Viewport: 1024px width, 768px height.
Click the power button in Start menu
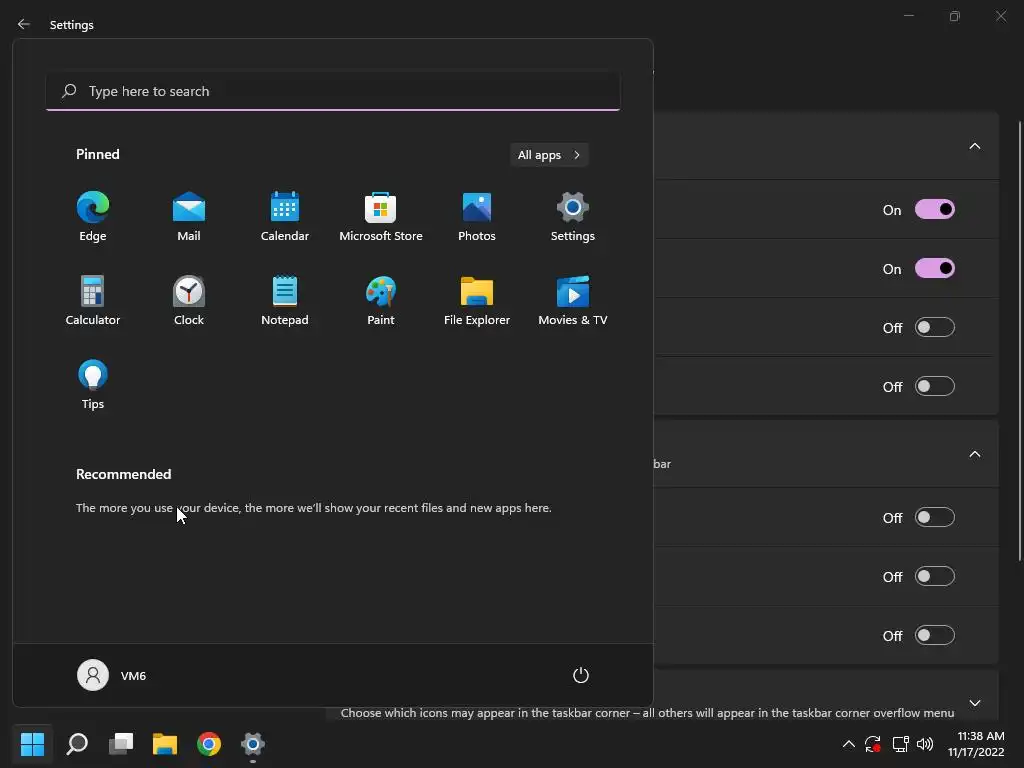click(581, 675)
